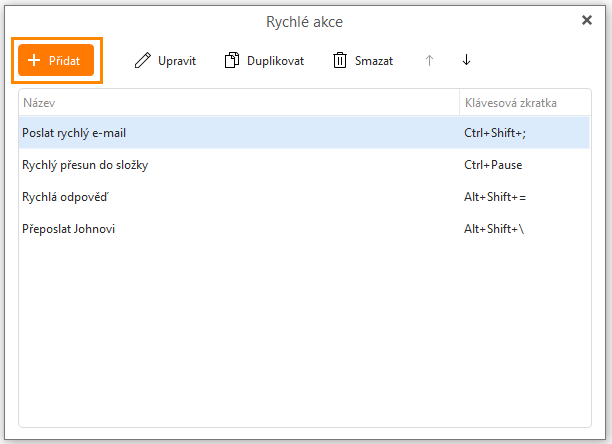Close the Rychlé akce dialog
The width and height of the screenshot is (612, 444).
click(x=587, y=20)
